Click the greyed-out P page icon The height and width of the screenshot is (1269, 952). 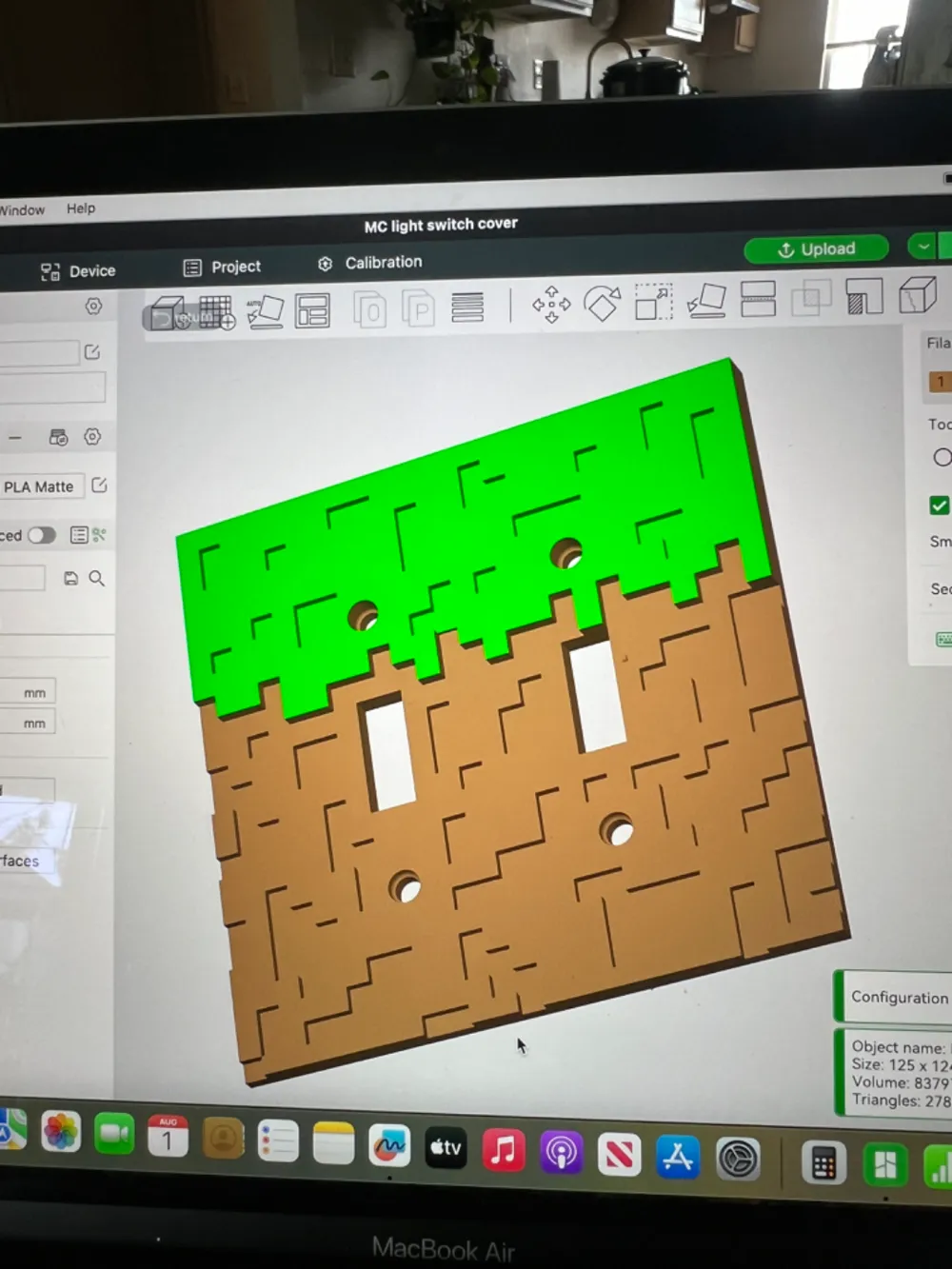coord(418,309)
